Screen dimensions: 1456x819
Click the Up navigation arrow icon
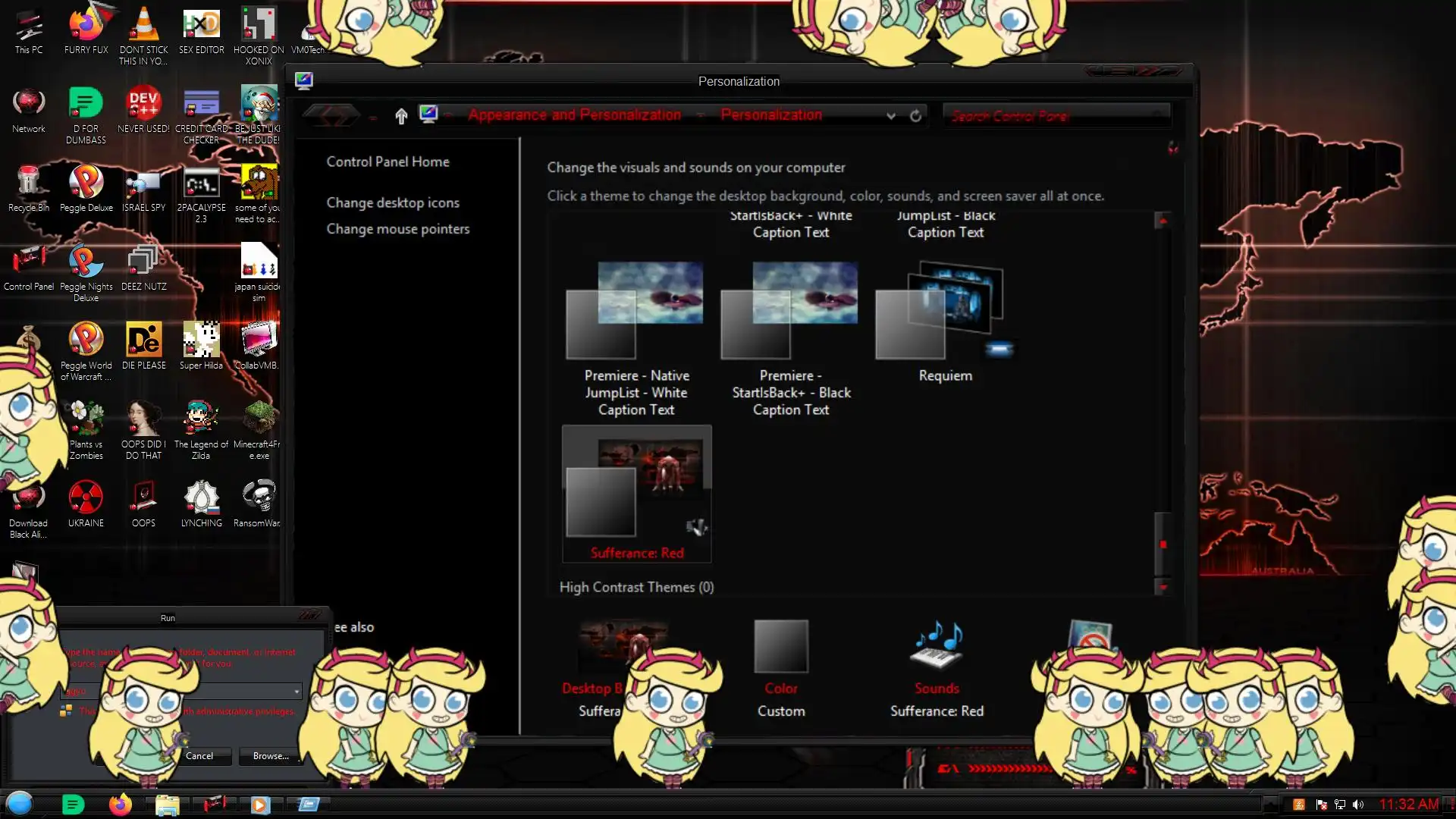coord(401,115)
